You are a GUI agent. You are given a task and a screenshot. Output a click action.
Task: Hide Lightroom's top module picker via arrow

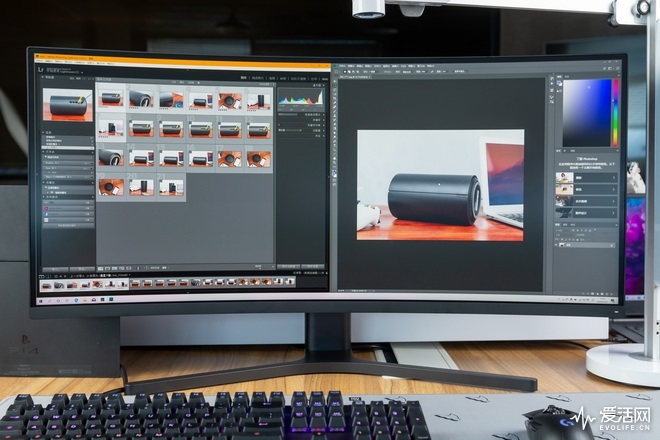(187, 69)
